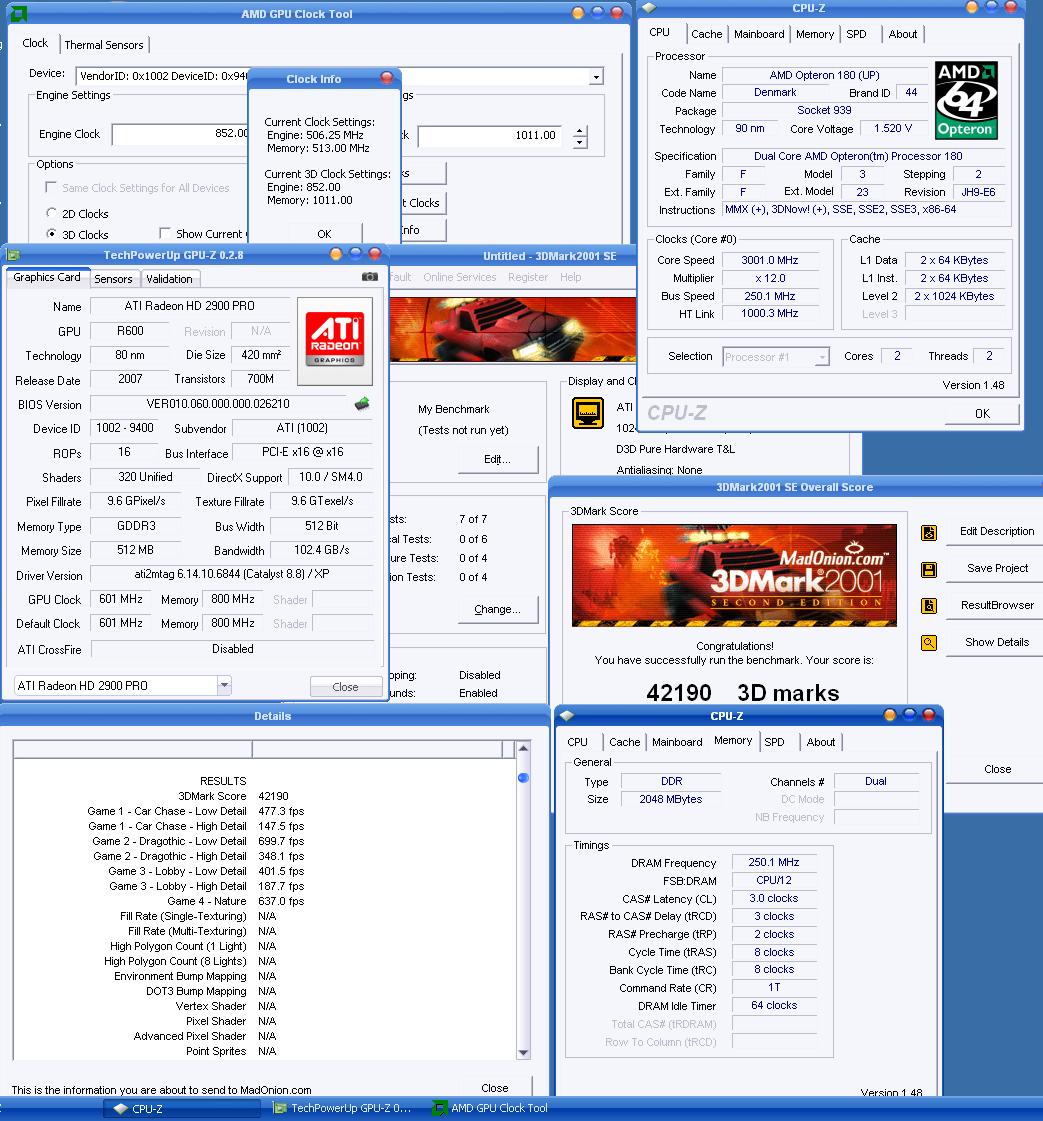Screen dimensions: 1043x1121
Task: Click the AMD 64 Opteron logo
Action: click(x=967, y=100)
